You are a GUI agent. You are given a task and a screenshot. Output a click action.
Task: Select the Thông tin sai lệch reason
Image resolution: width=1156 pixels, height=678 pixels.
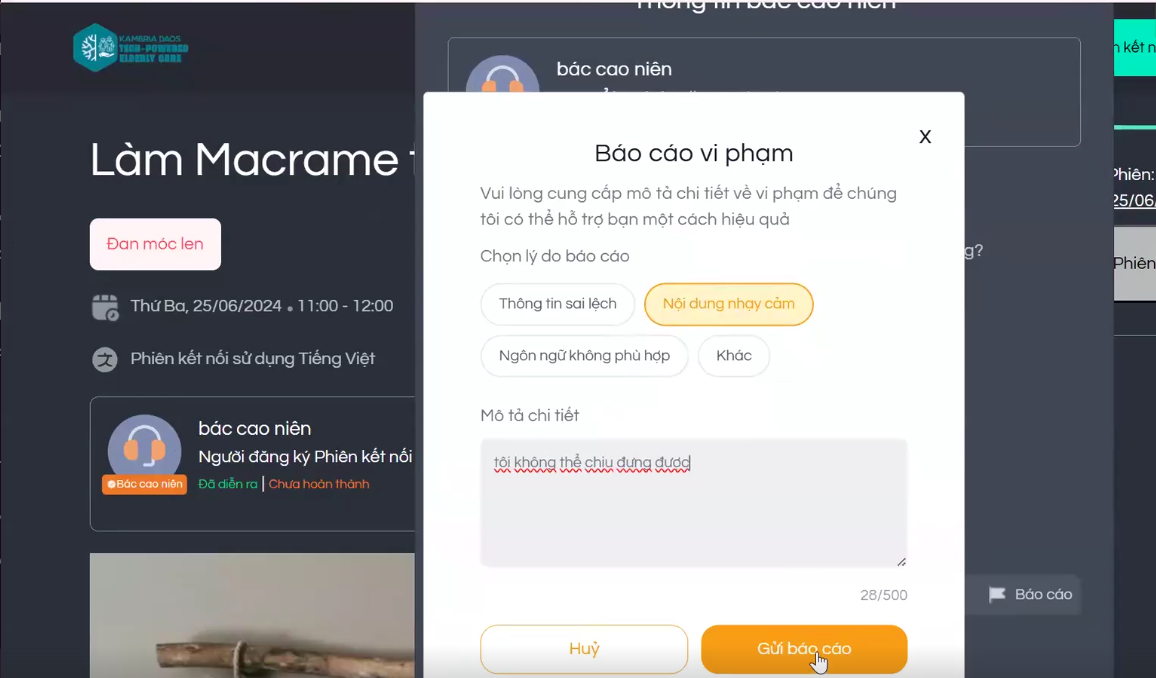point(557,304)
